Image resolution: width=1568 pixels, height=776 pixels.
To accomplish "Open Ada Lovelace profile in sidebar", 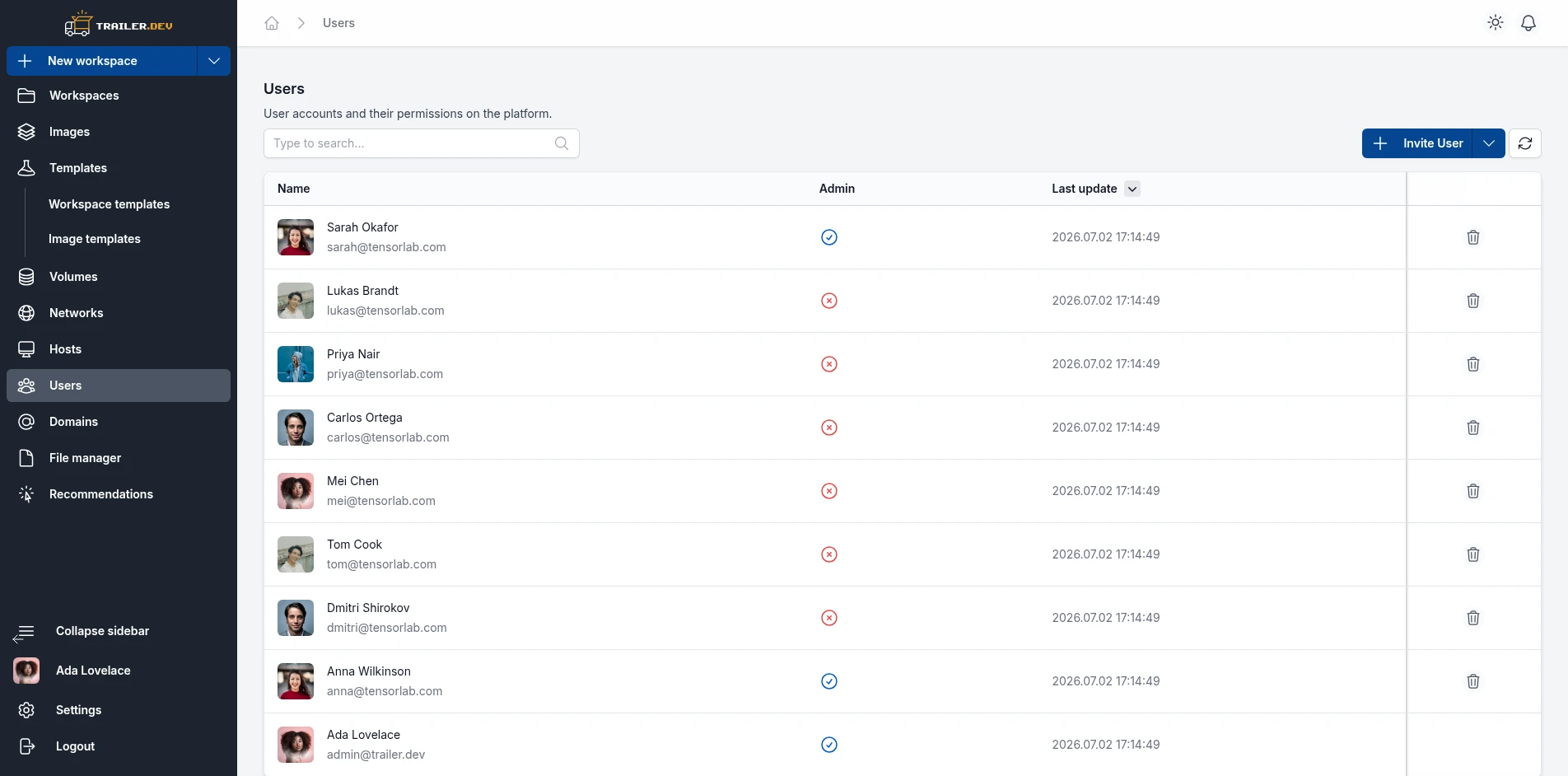I will pyautogui.click(x=119, y=671).
